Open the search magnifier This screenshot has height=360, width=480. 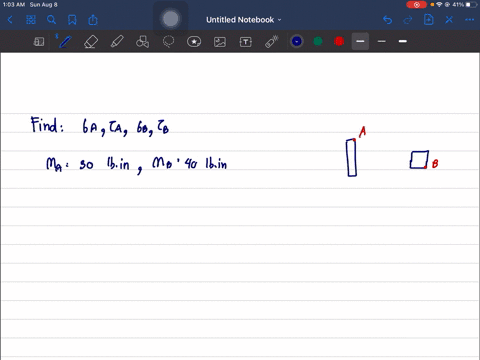[51, 20]
